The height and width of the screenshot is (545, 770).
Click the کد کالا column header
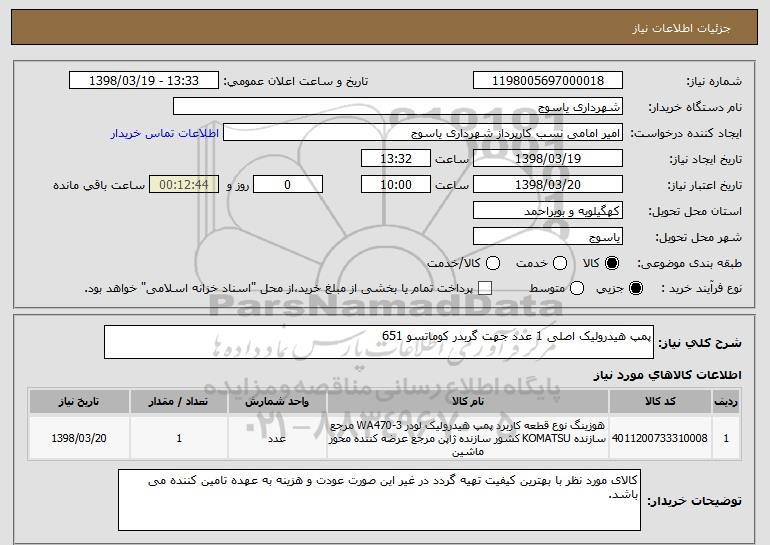[660, 402]
